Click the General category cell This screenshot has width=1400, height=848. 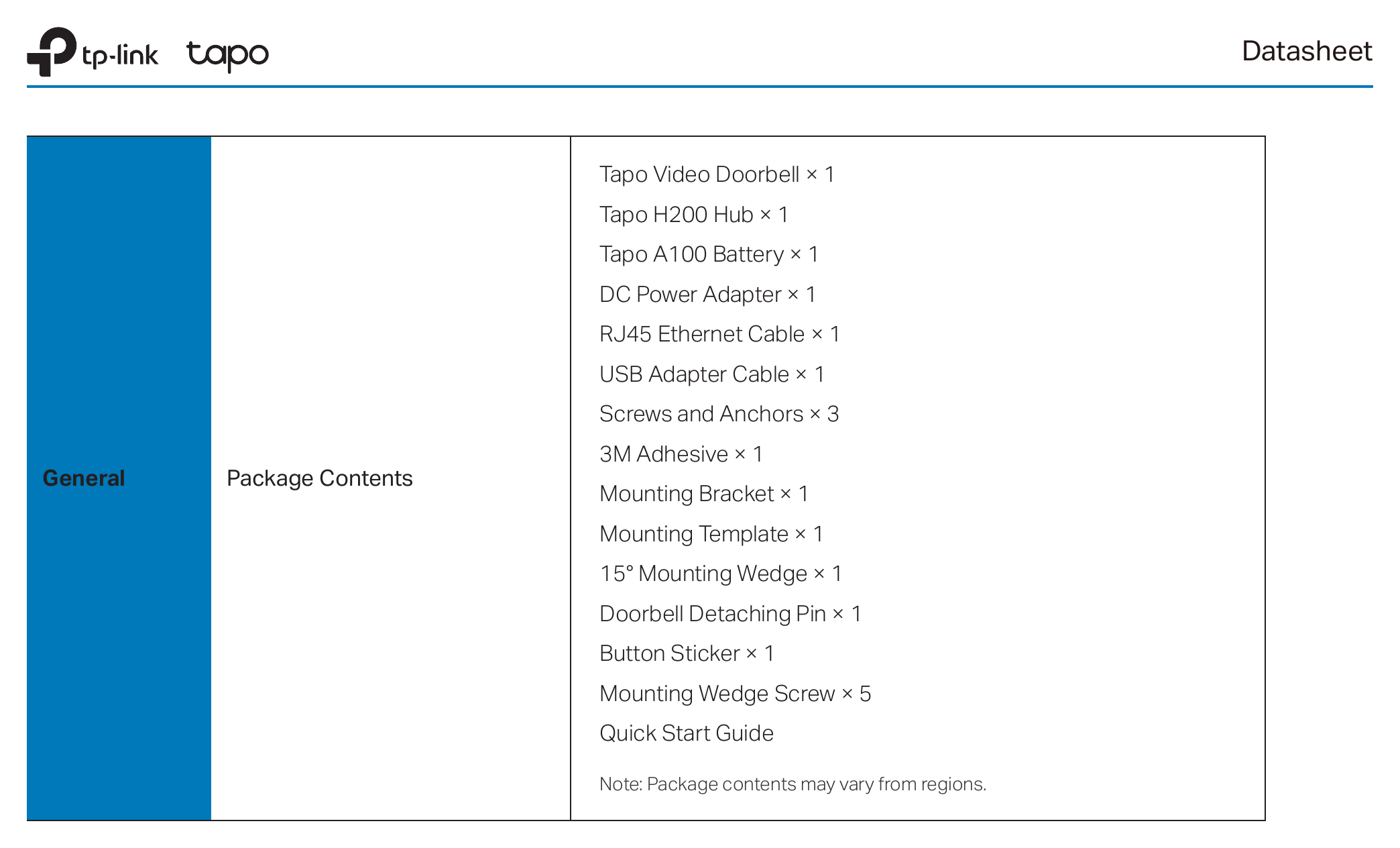click(119, 478)
